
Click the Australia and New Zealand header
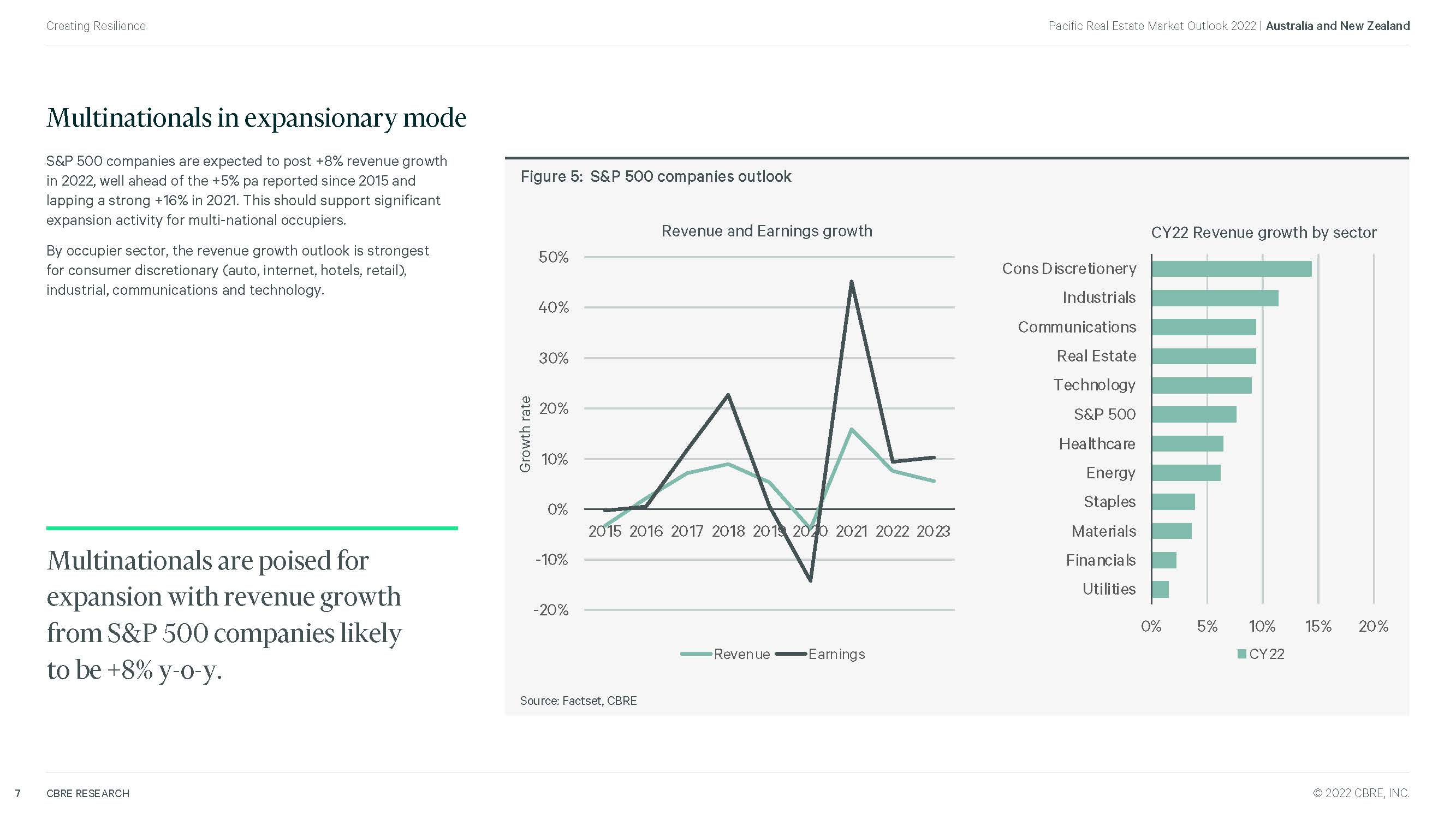tap(1337, 26)
